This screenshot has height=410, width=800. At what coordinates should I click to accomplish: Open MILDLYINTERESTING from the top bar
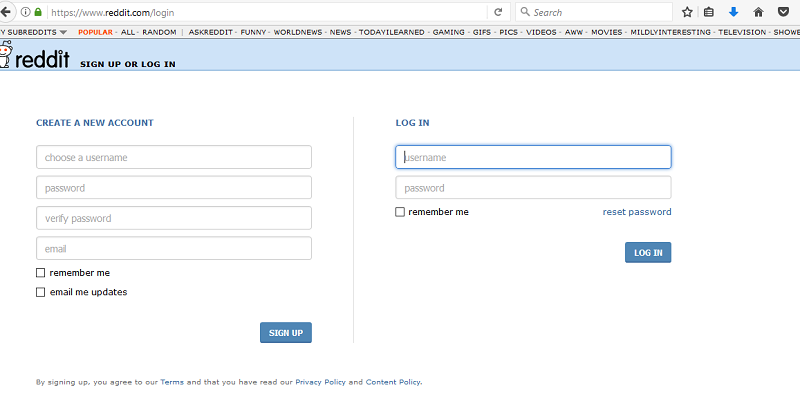click(670, 32)
